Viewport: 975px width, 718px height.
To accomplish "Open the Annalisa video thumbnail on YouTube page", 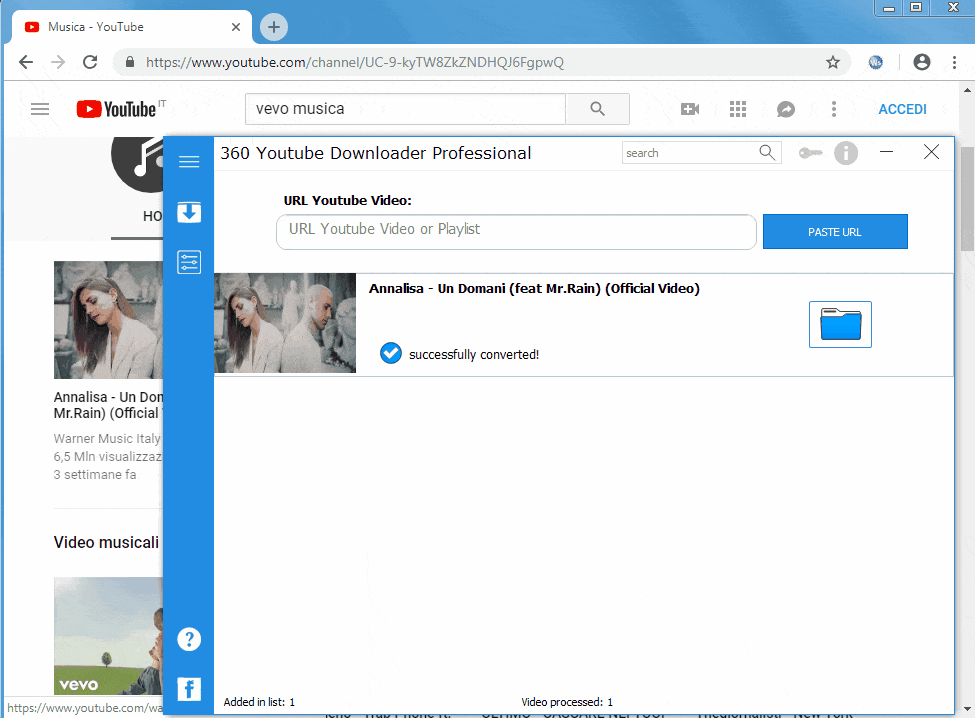I will [x=108, y=320].
